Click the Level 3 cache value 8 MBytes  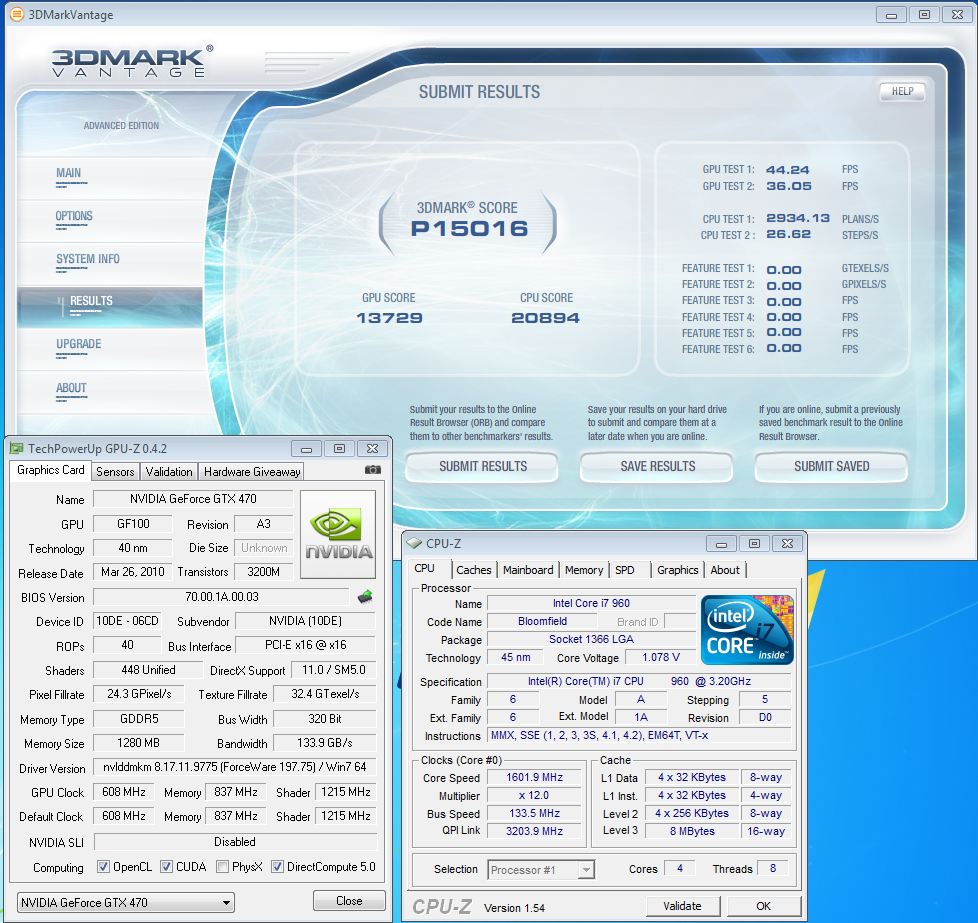pos(692,831)
